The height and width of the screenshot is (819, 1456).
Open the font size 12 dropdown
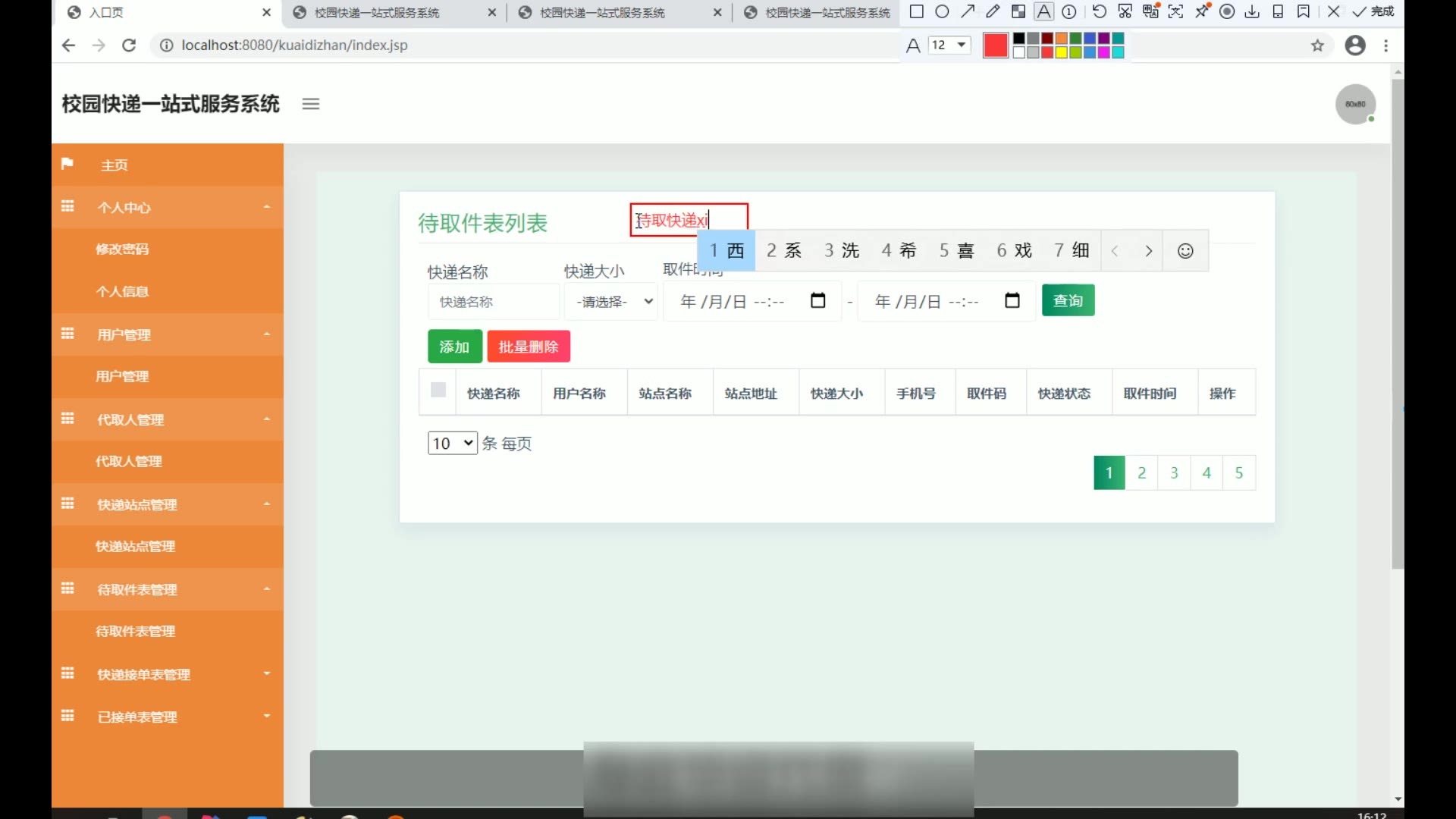tap(949, 45)
